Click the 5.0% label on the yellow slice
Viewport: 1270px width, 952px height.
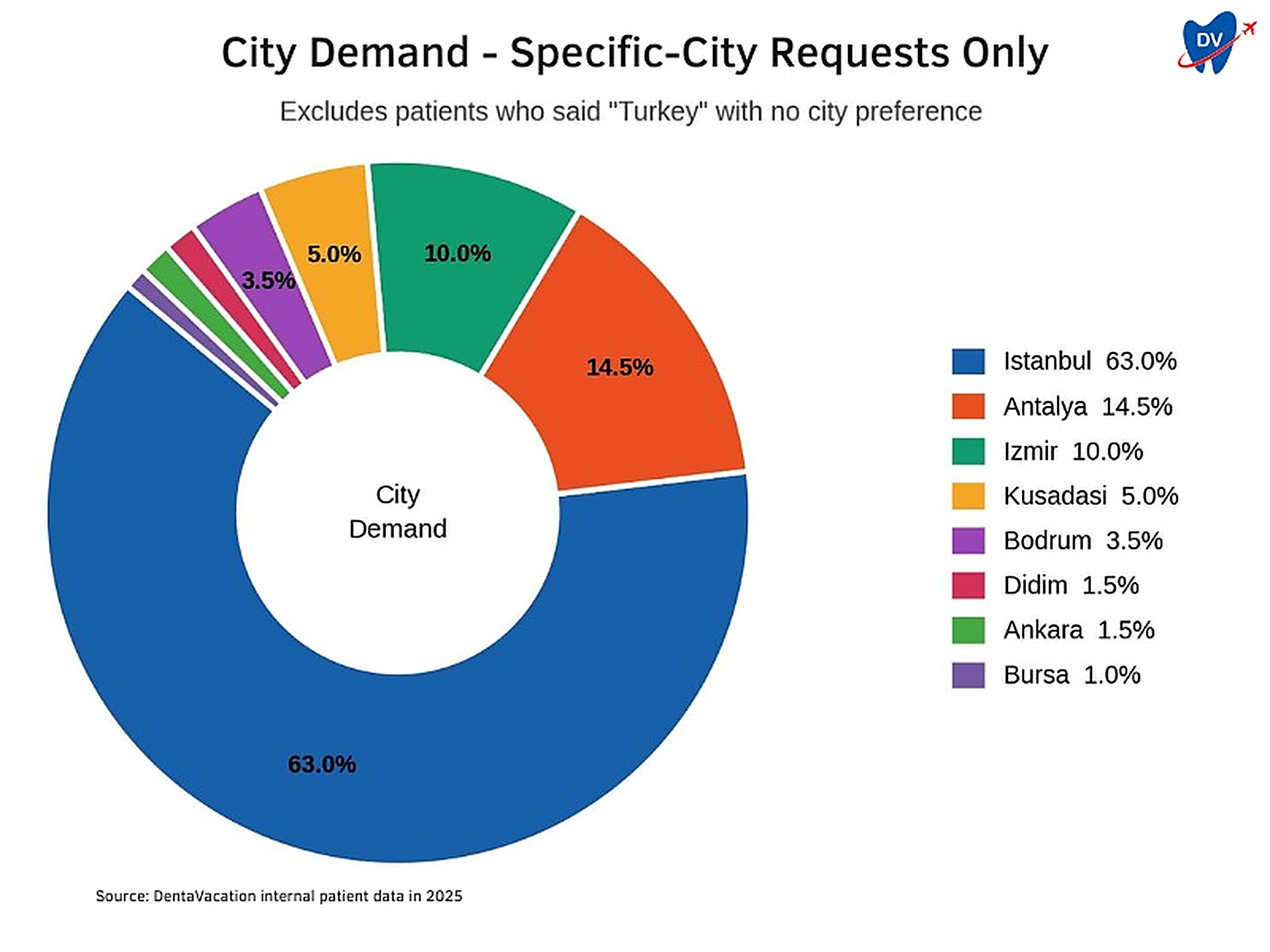[334, 254]
